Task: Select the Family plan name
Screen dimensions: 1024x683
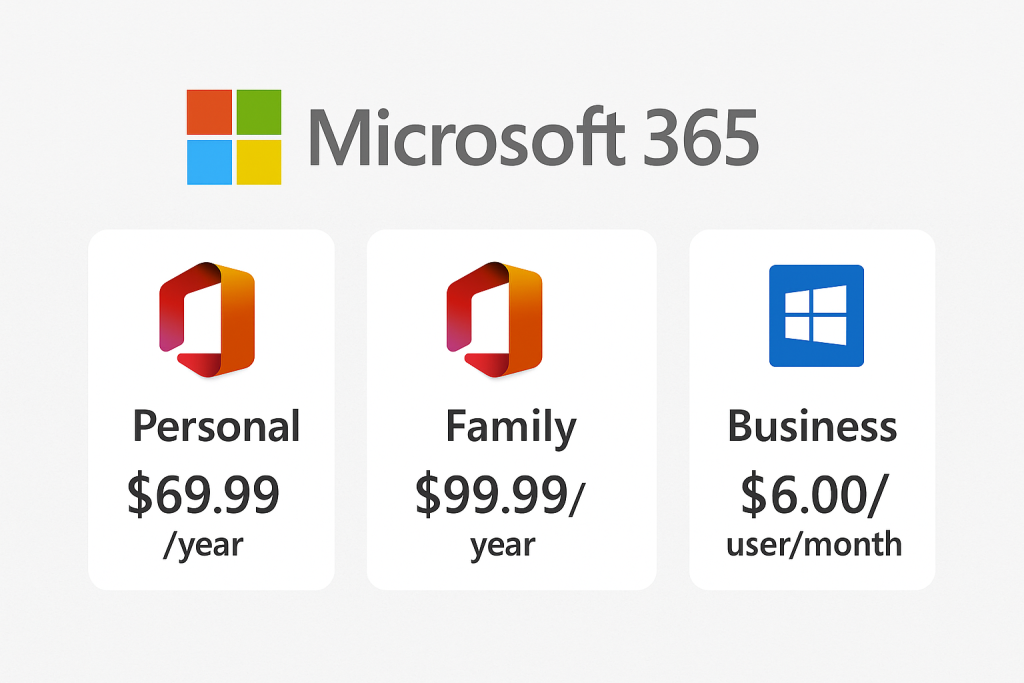Action: pos(511,427)
